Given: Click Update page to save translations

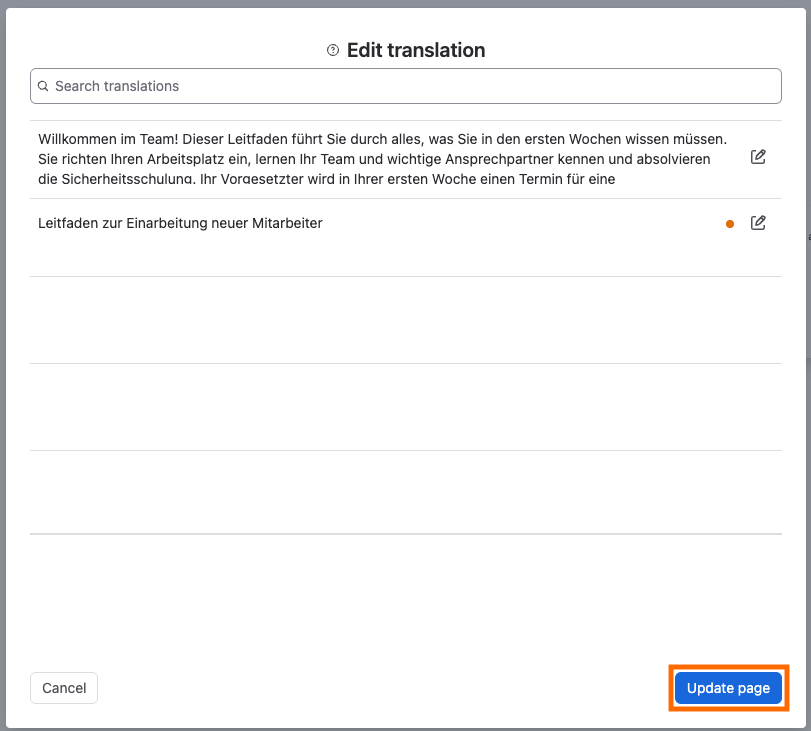Looking at the screenshot, I should (728, 688).
